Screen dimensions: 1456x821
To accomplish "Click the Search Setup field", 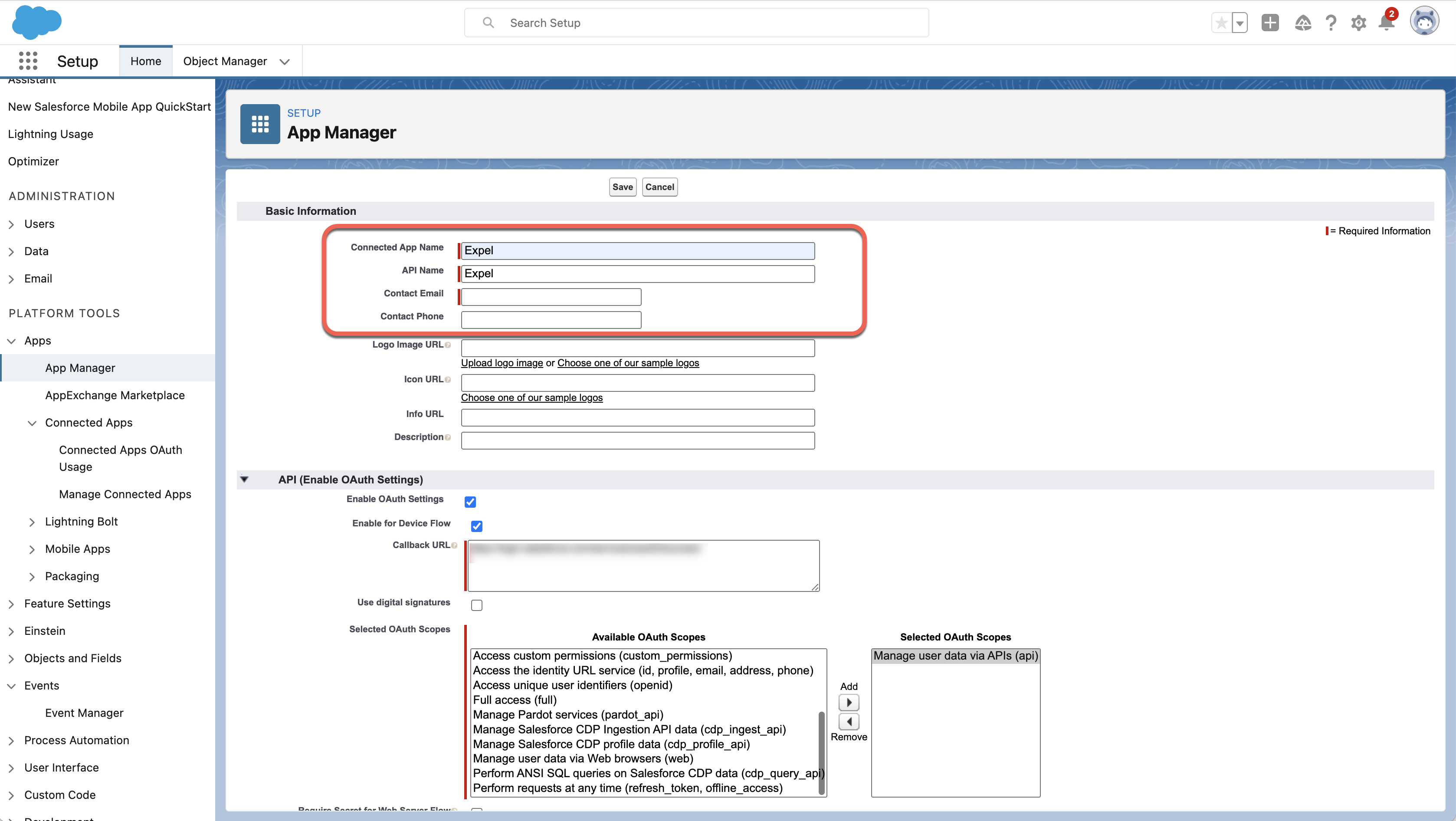I will (696, 23).
